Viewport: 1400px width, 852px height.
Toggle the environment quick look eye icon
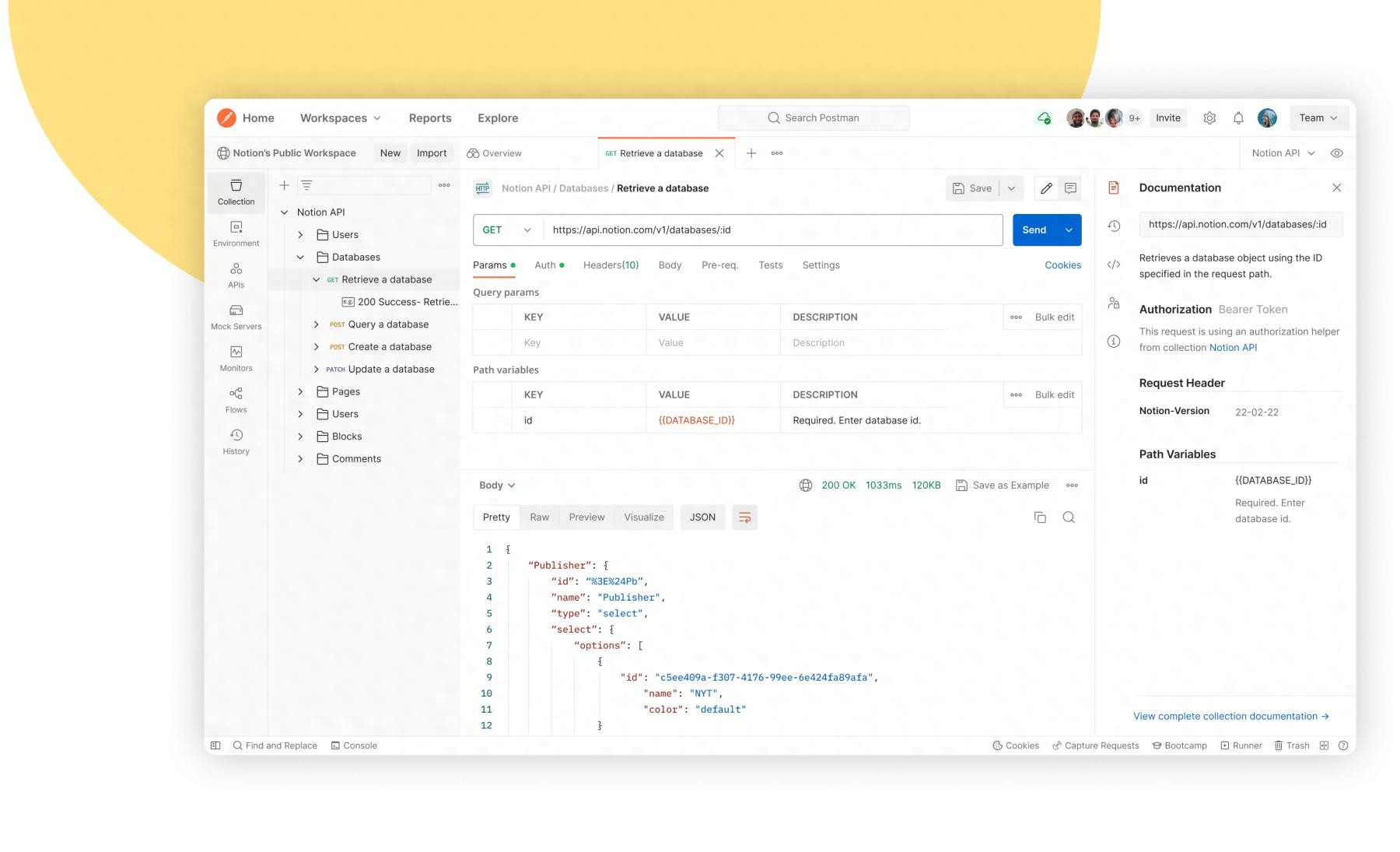tap(1337, 153)
